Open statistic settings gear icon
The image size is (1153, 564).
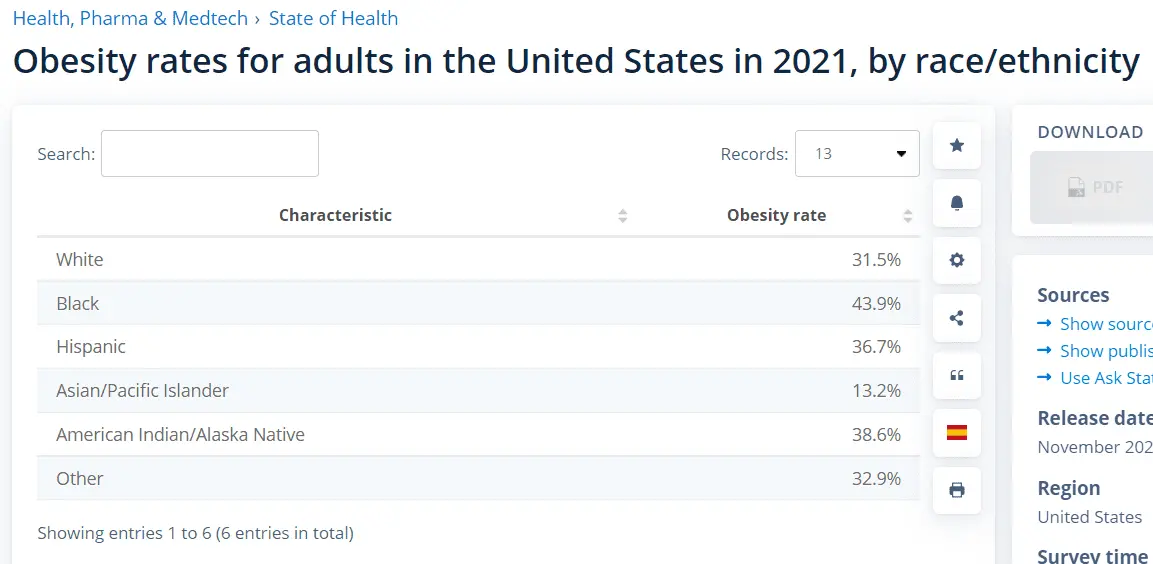tap(957, 260)
